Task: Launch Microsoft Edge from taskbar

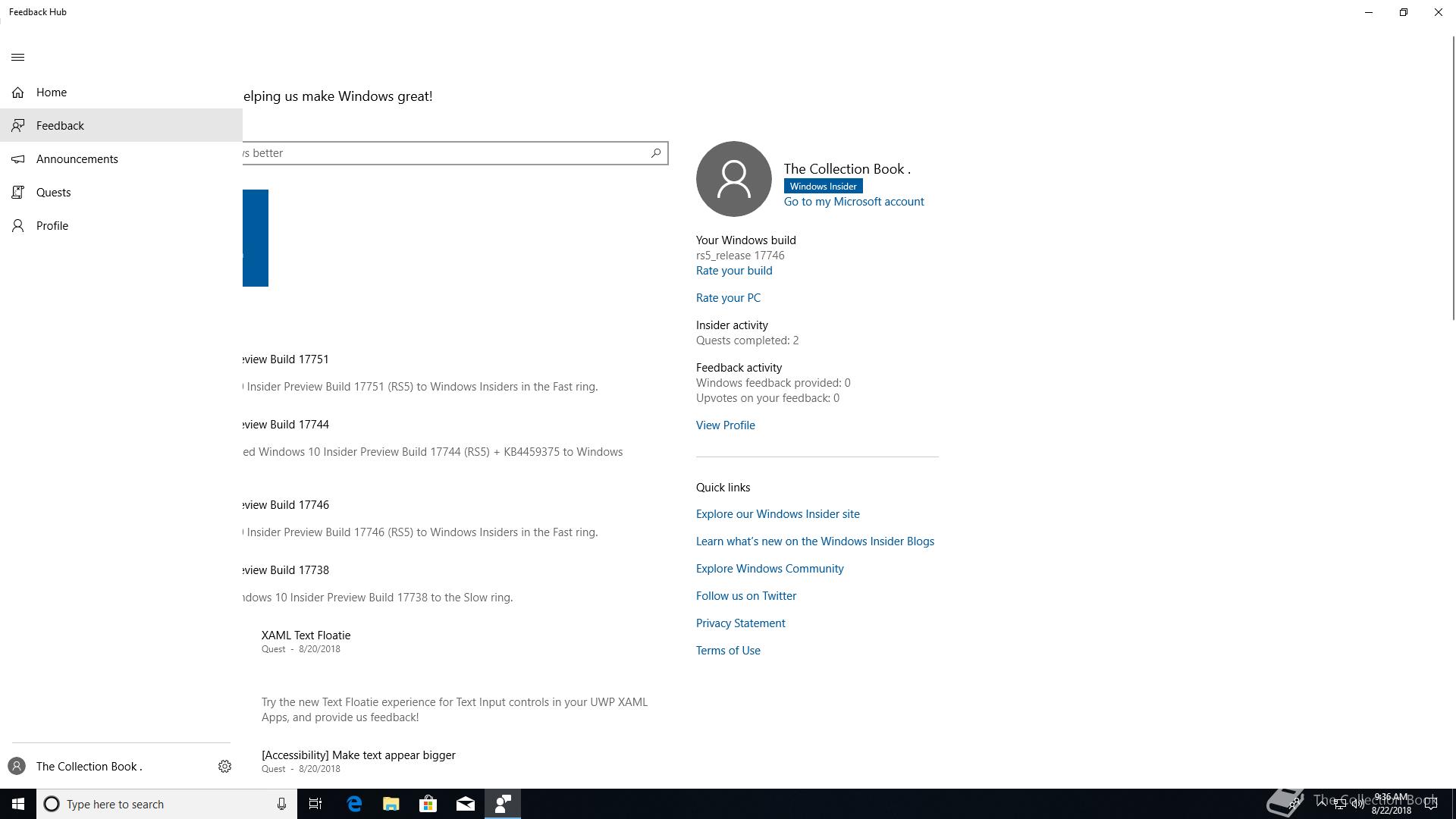Action: [354, 804]
